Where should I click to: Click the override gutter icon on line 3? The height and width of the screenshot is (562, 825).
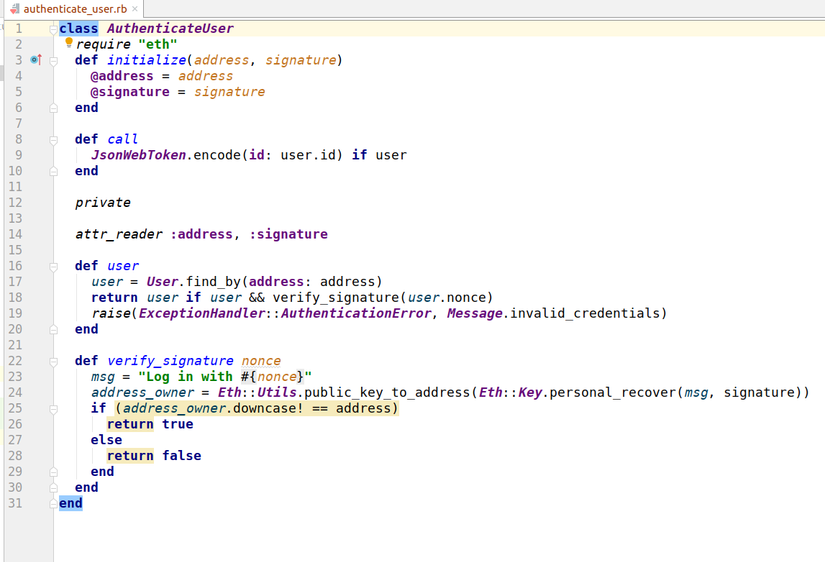point(36,60)
